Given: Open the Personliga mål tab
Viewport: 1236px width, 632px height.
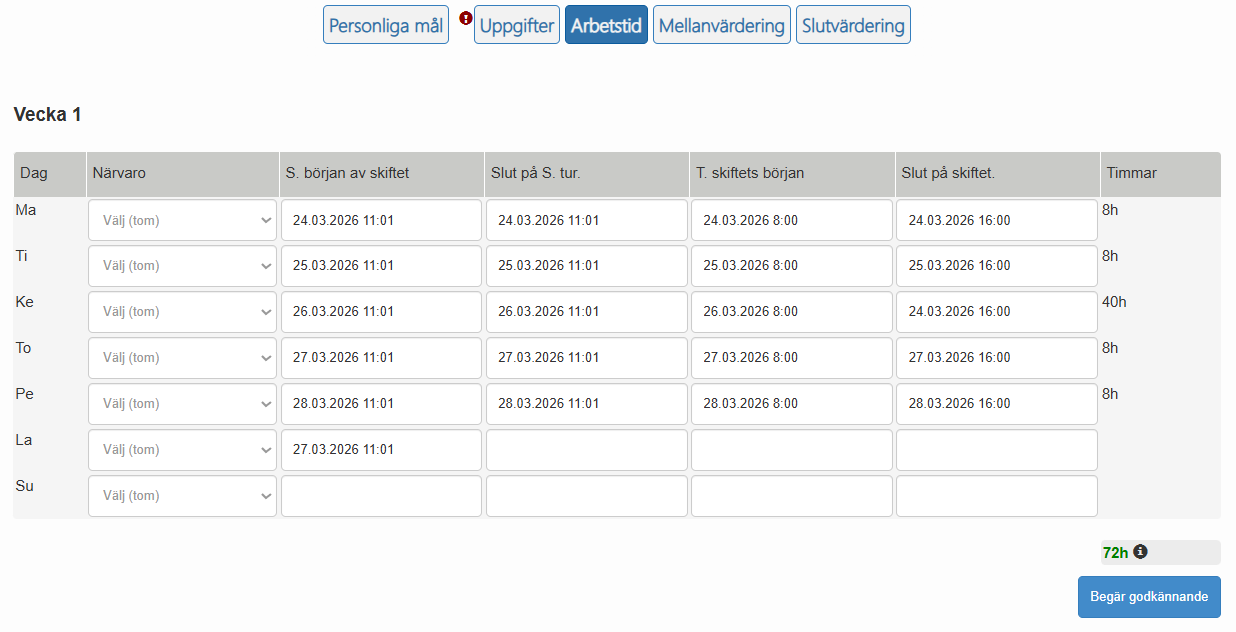Looking at the screenshot, I should tap(385, 24).
